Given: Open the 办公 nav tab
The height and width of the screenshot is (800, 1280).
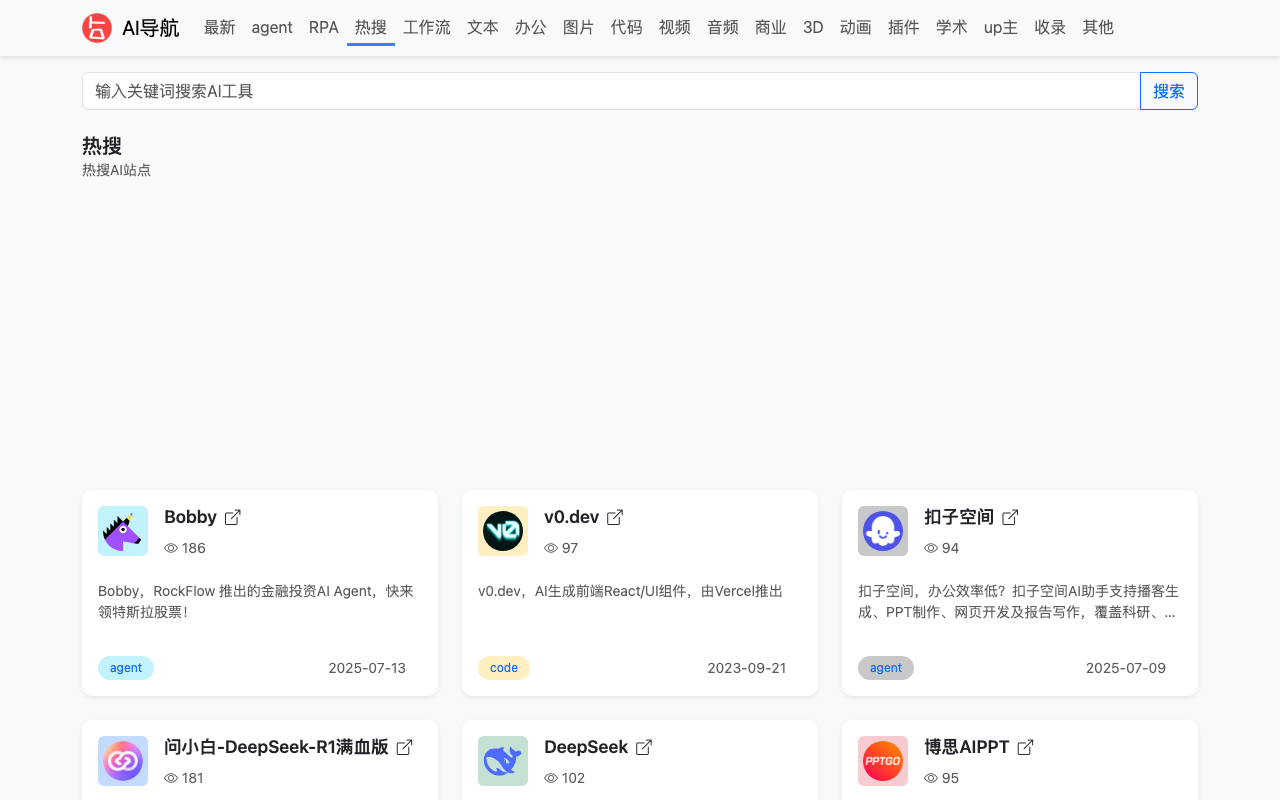Looking at the screenshot, I should pyautogui.click(x=531, y=28).
